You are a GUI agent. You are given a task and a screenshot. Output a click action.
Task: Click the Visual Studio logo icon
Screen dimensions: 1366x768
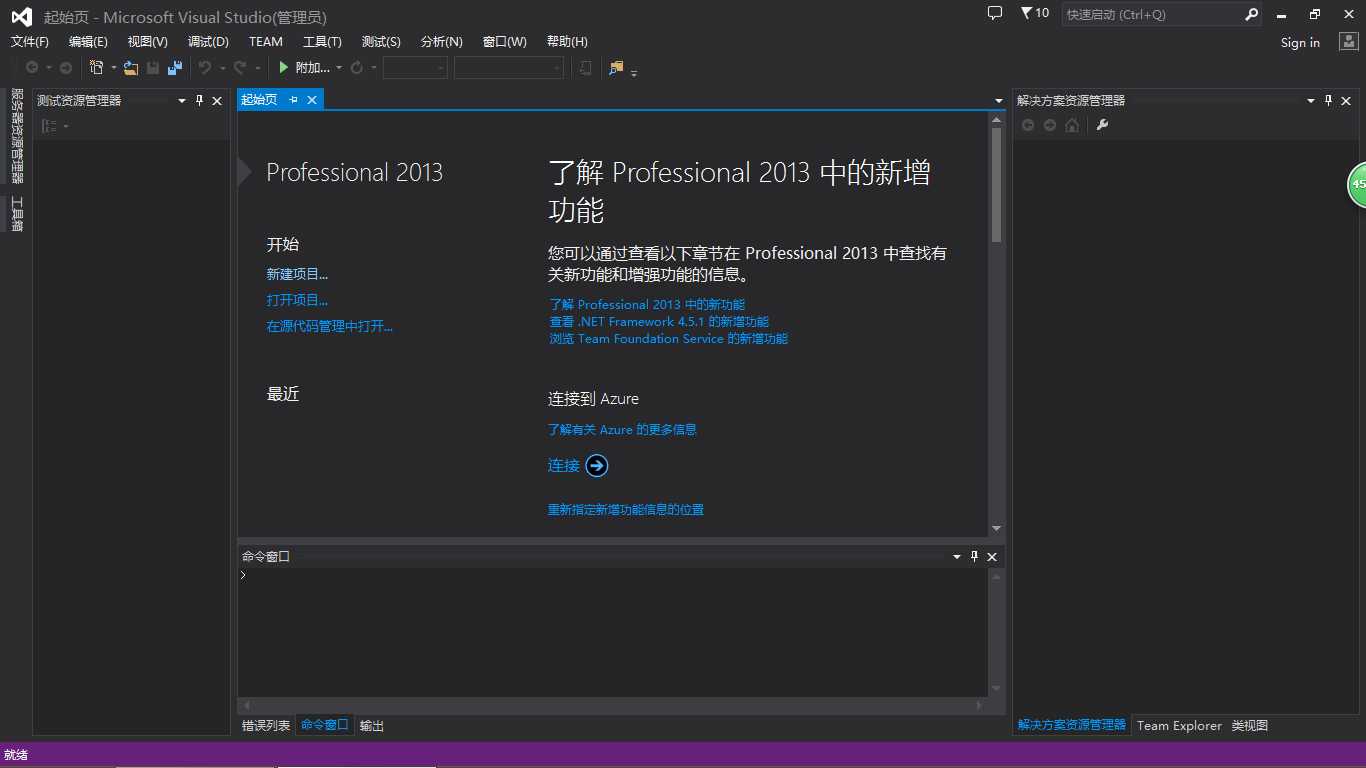point(21,16)
